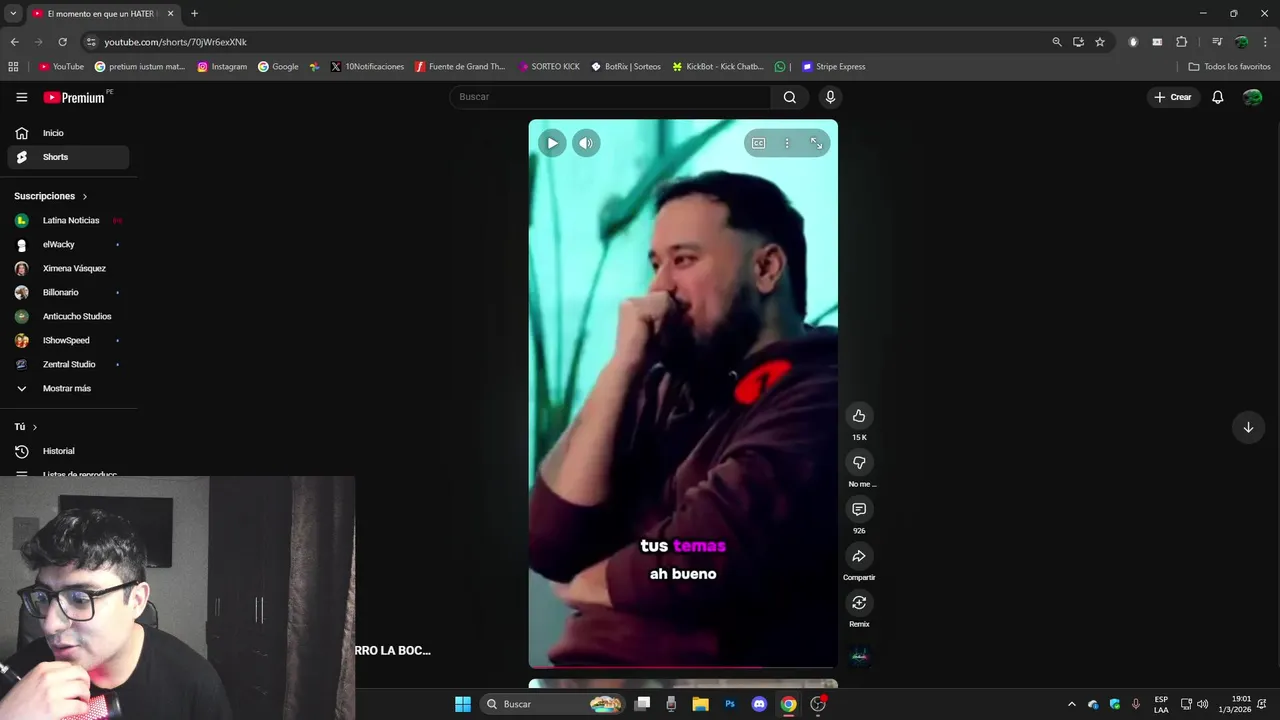Open the SORTEO KICK bookmark

tap(549, 67)
